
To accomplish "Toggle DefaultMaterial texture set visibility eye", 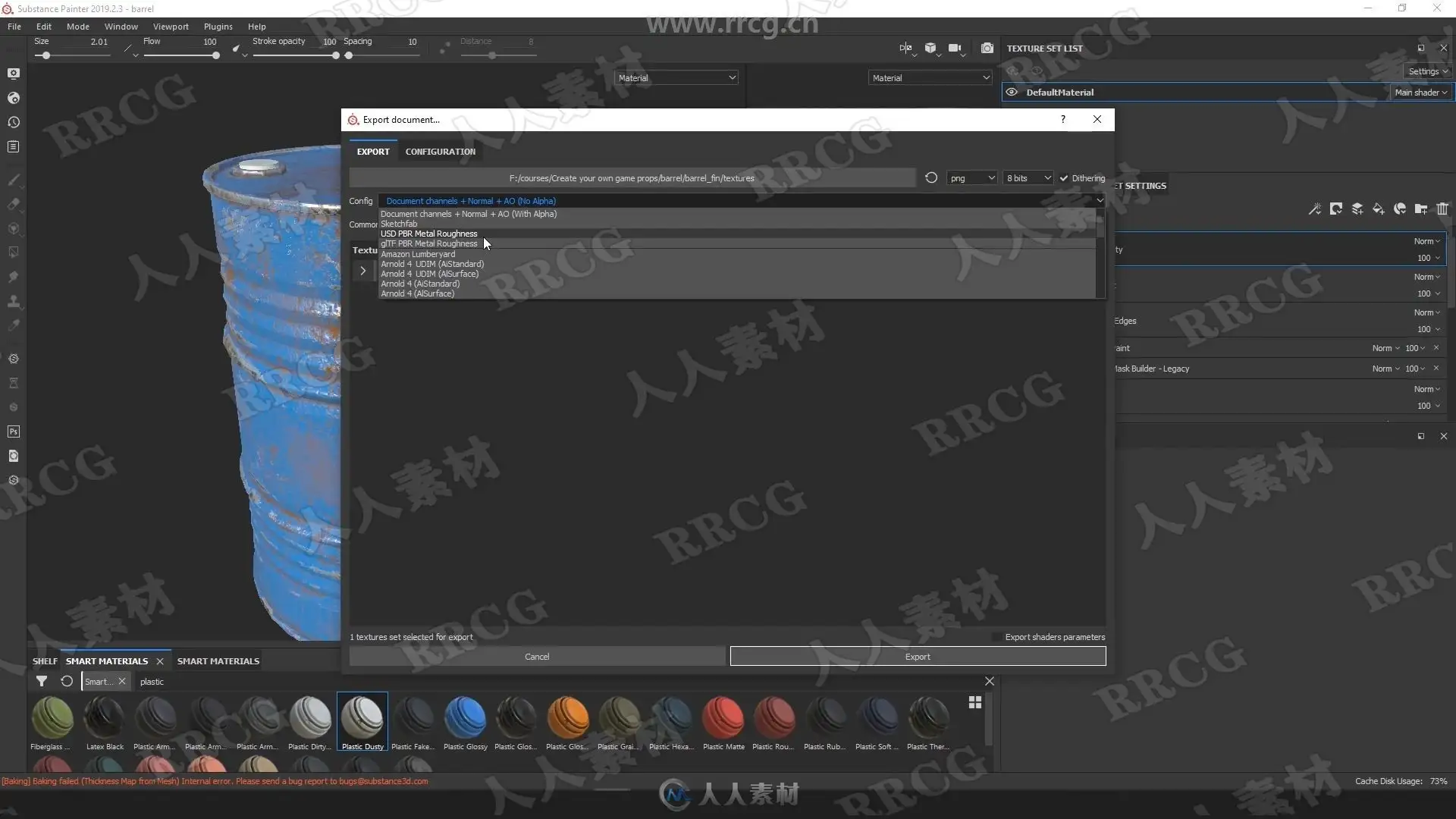I will pos(1012,92).
